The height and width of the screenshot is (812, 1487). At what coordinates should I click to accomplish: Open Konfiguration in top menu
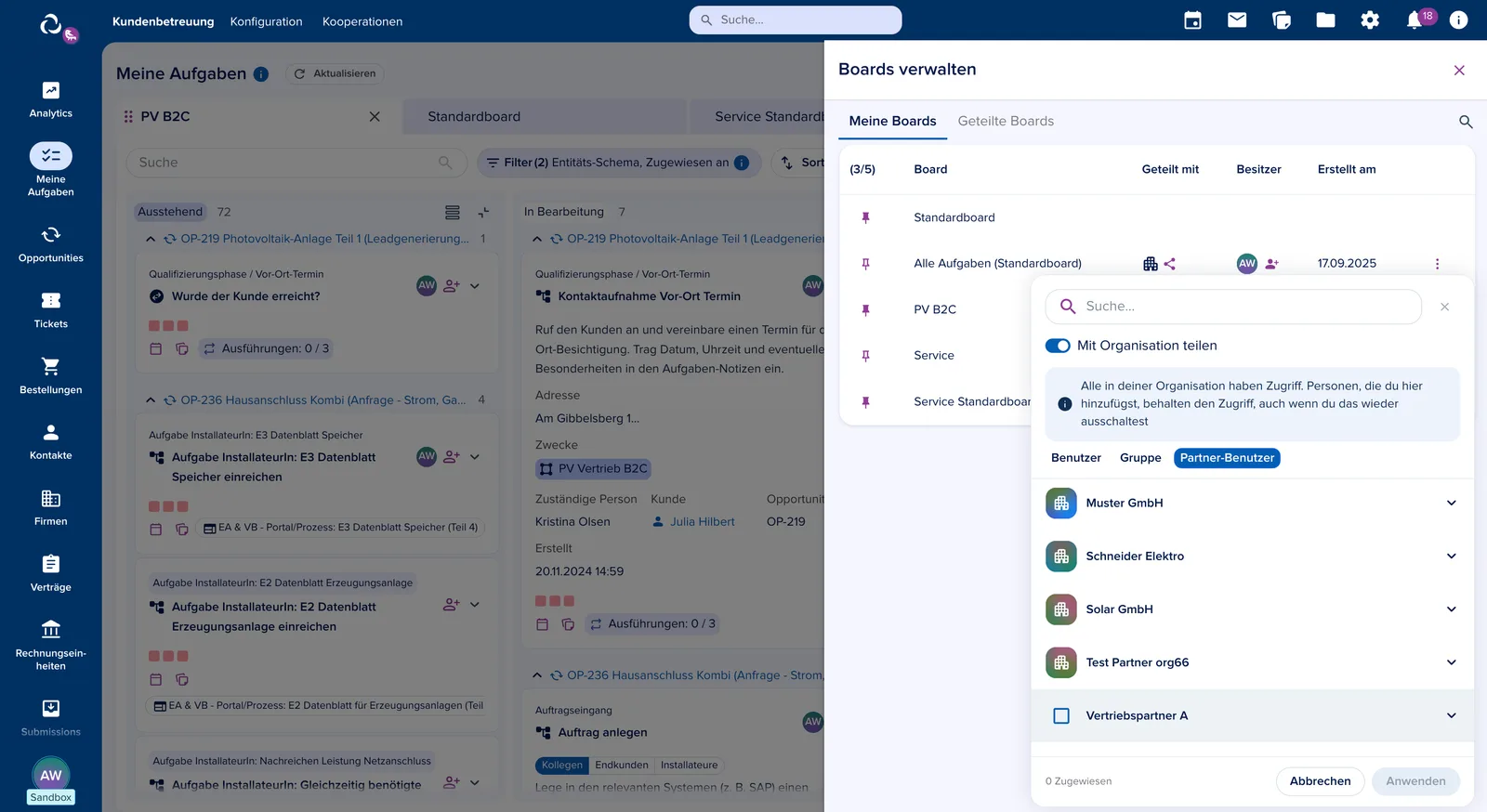coord(266,21)
